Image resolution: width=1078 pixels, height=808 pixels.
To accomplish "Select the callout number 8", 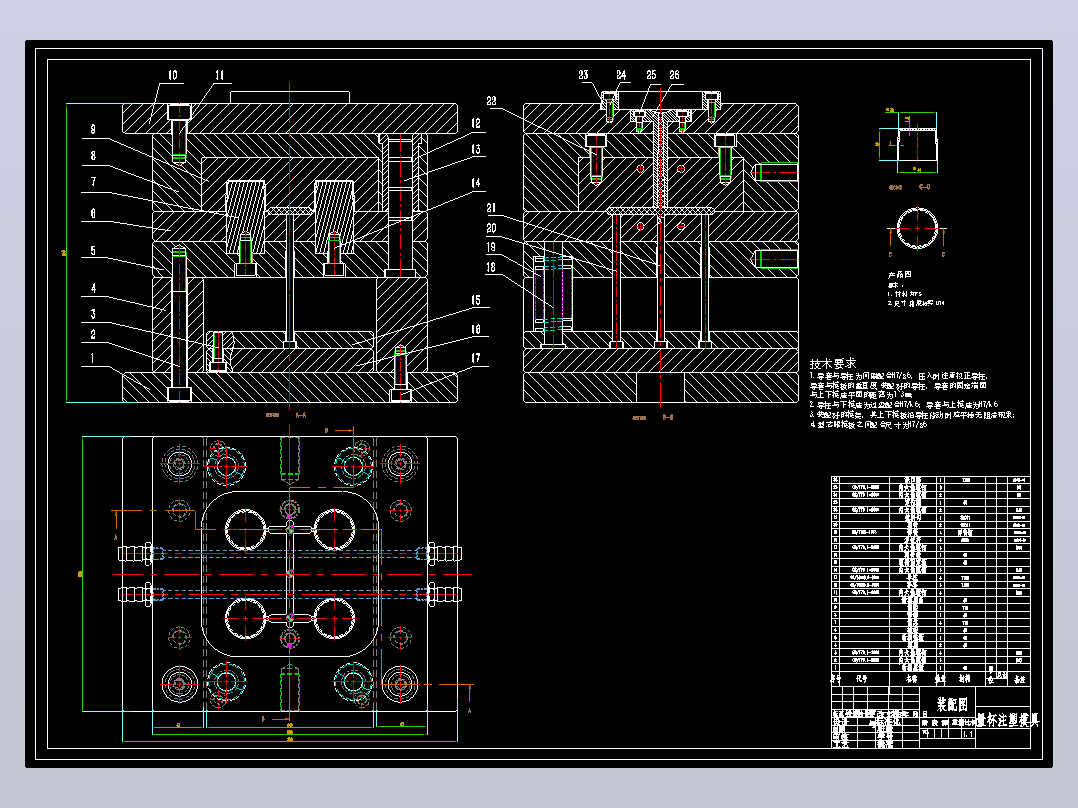I will point(93,156).
